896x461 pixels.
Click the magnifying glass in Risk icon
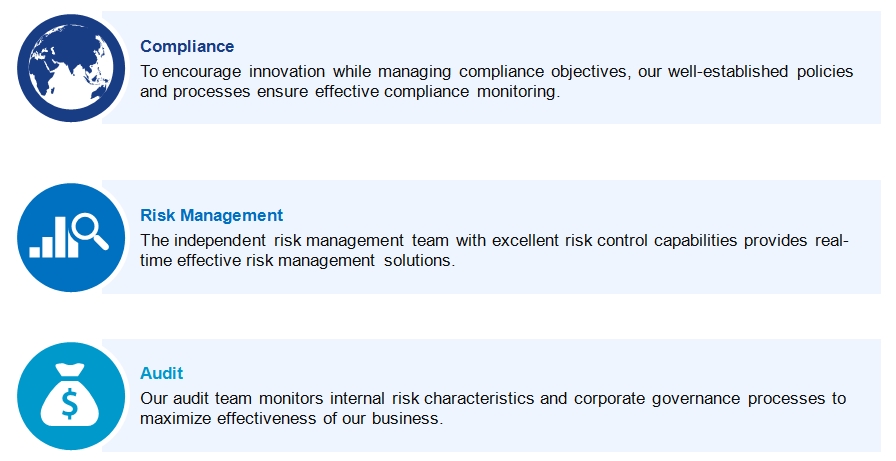click(90, 231)
